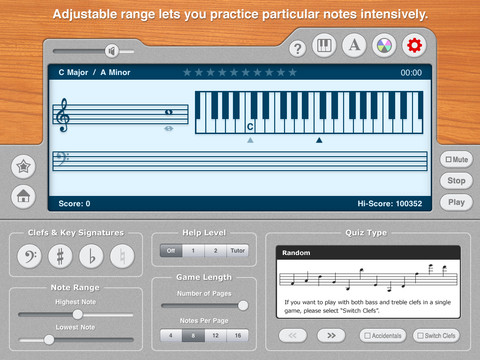Toggle the Mute checkbox
This screenshot has height=360, width=480.
(456, 159)
